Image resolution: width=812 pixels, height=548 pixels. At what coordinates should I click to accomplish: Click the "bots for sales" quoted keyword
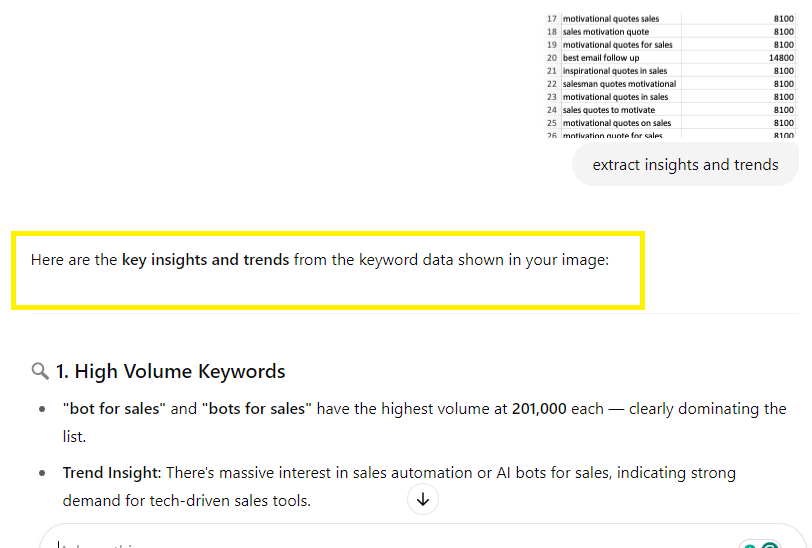(x=257, y=409)
